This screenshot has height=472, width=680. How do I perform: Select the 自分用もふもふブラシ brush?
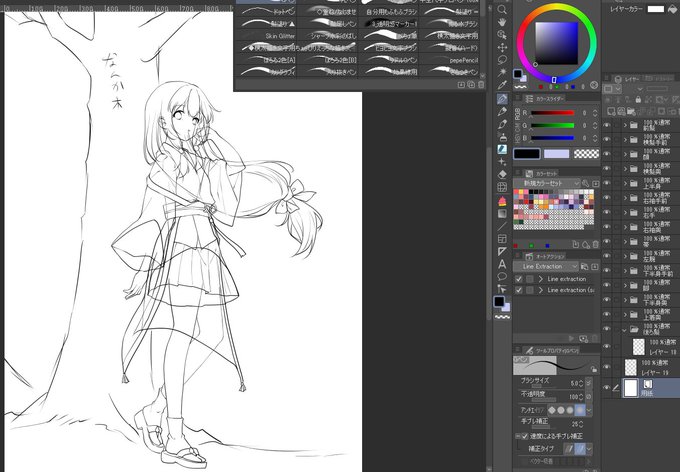pos(388,12)
